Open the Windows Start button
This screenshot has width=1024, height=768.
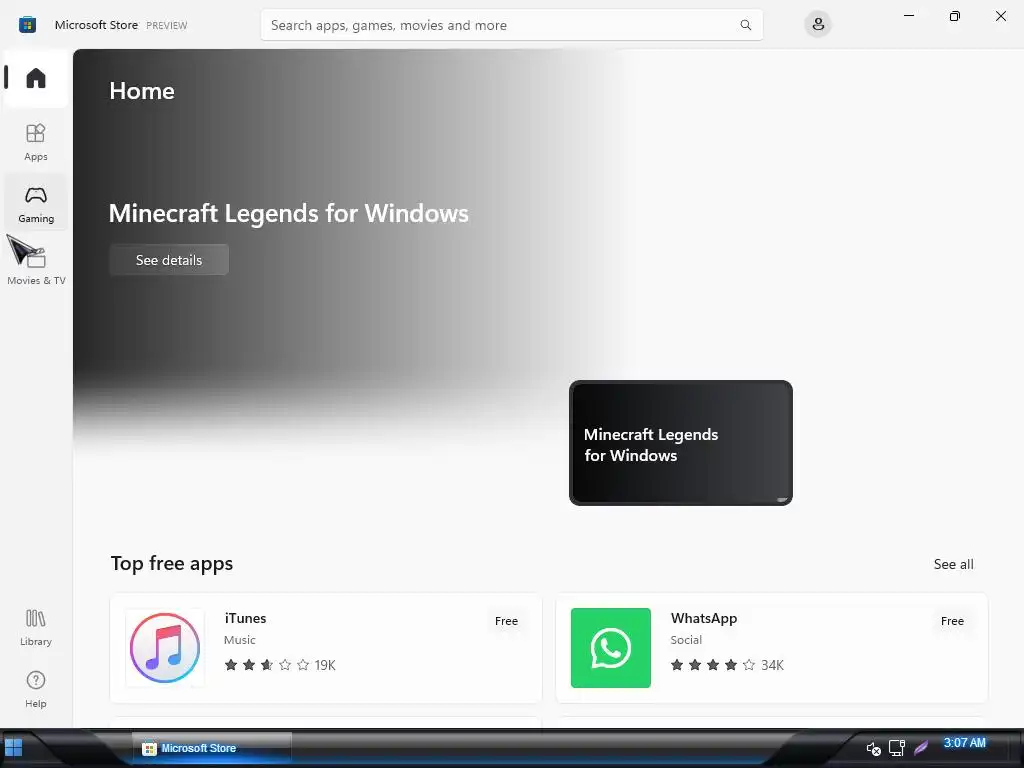tap(14, 748)
